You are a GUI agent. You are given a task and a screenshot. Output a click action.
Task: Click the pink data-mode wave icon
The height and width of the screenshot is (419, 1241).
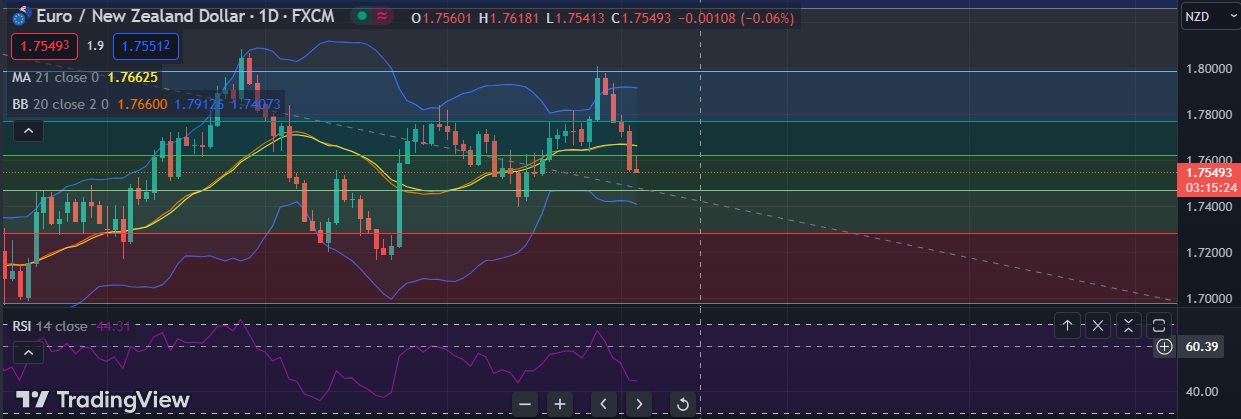[381, 17]
